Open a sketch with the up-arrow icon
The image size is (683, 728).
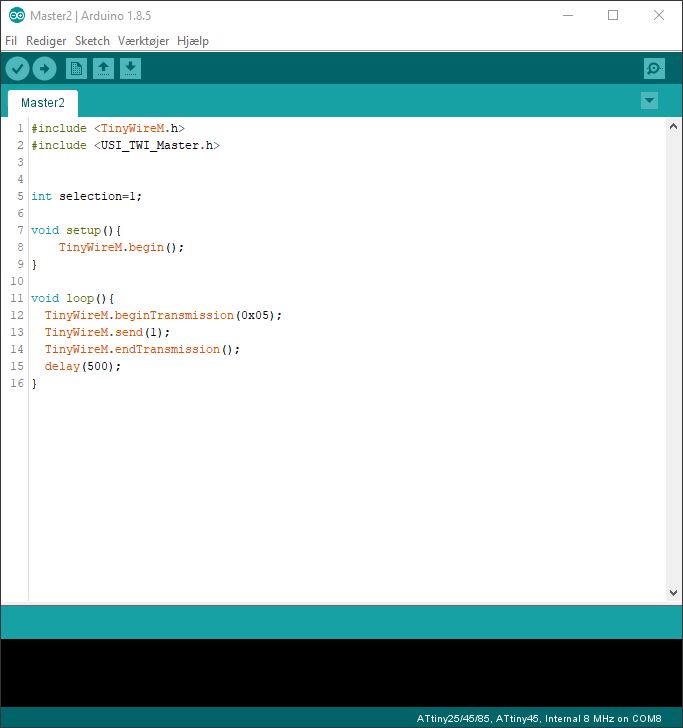point(103,69)
